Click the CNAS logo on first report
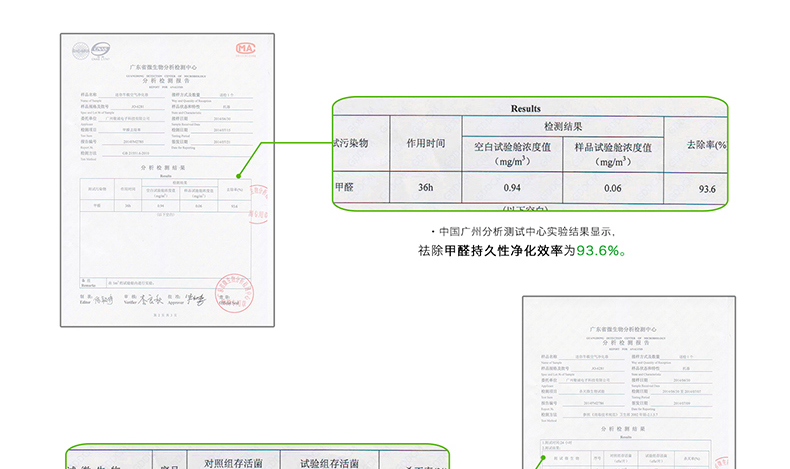Viewport: 790px width, 469px height. (x=100, y=50)
